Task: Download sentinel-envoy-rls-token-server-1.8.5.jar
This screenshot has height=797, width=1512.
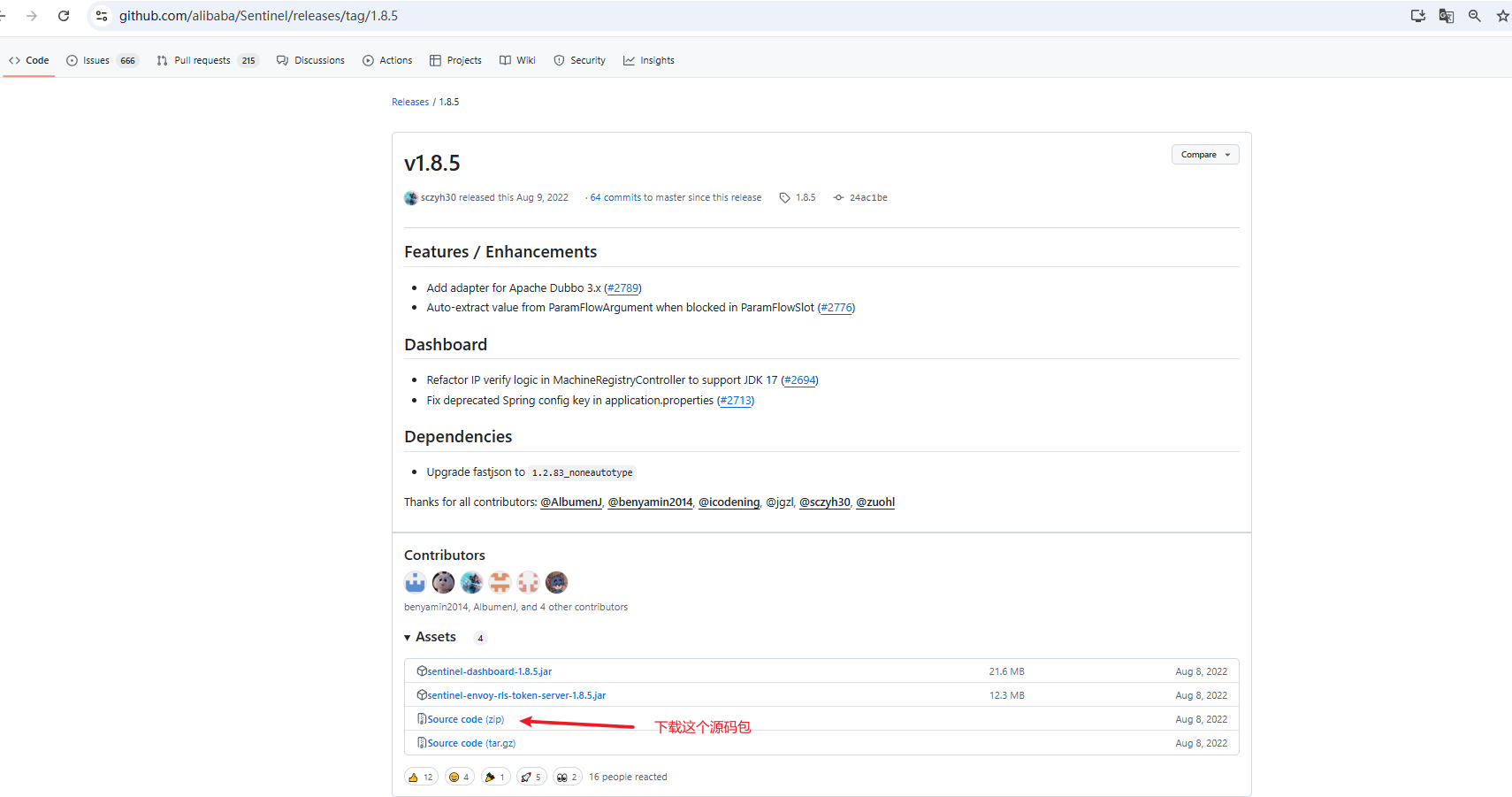Action: click(x=516, y=695)
